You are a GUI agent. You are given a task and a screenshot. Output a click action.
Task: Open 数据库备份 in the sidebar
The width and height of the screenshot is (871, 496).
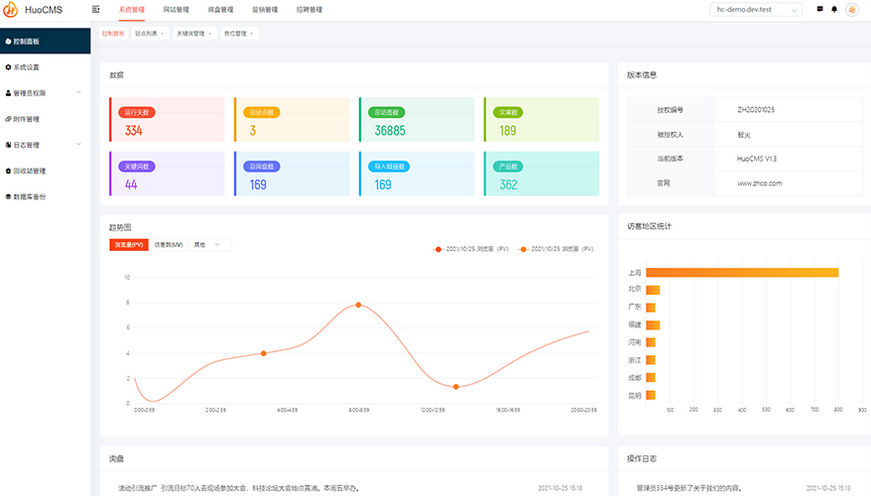[45, 197]
